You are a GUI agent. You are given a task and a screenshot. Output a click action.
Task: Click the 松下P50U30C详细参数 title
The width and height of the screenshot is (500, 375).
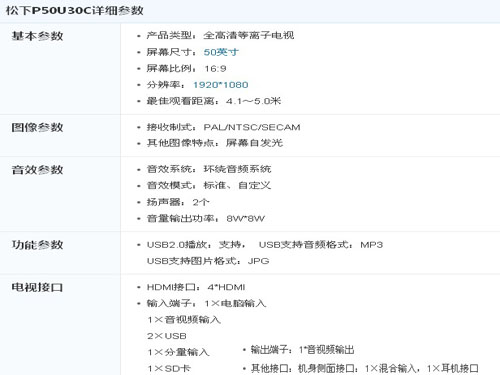pyautogui.click(x=74, y=11)
